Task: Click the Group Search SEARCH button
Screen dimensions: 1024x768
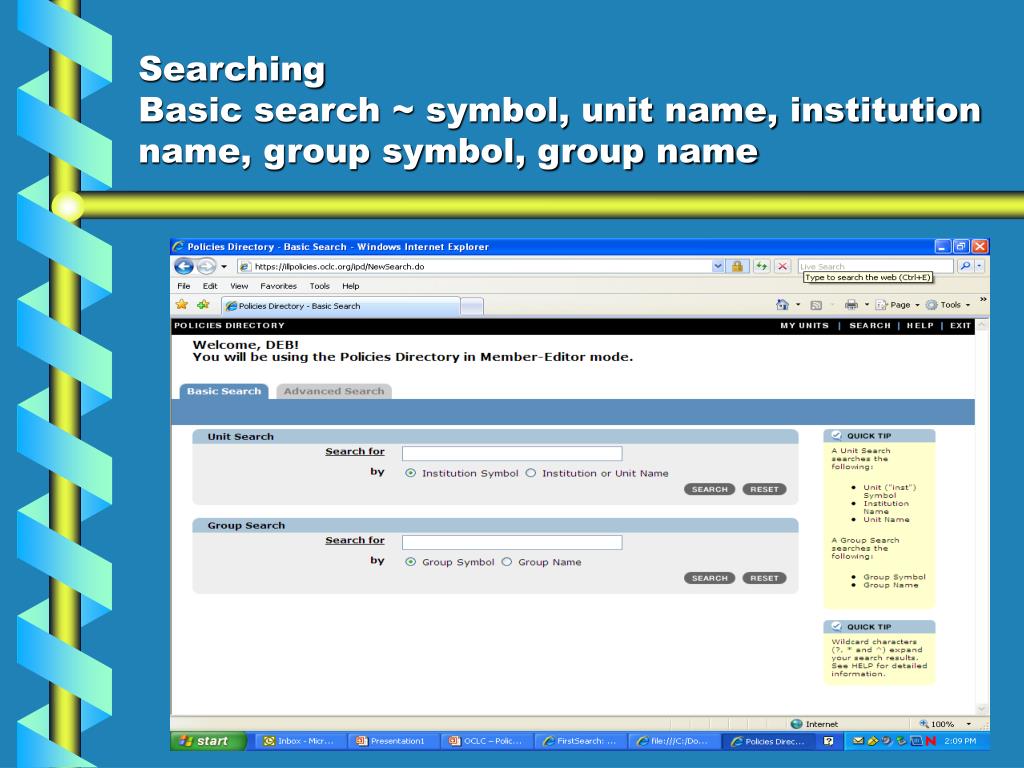Action: click(709, 578)
